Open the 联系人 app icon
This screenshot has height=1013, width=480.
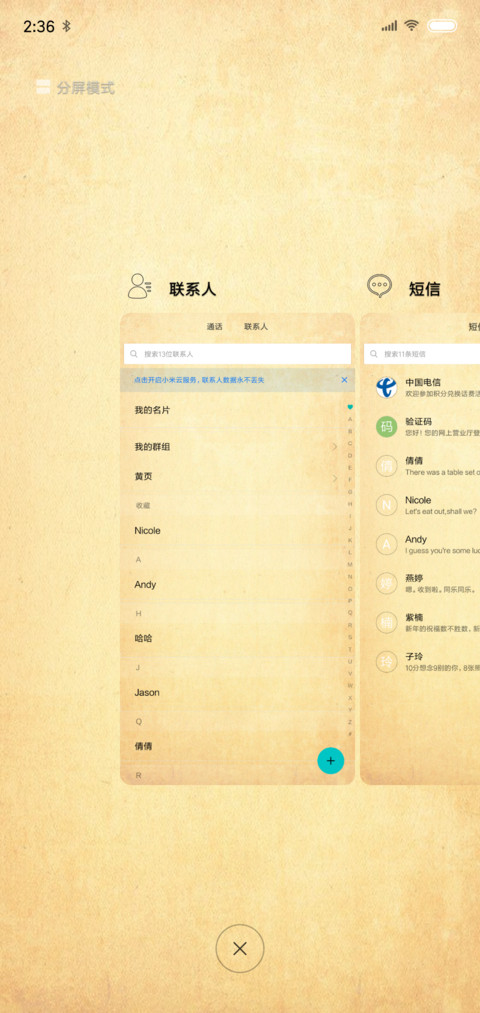pos(139,286)
